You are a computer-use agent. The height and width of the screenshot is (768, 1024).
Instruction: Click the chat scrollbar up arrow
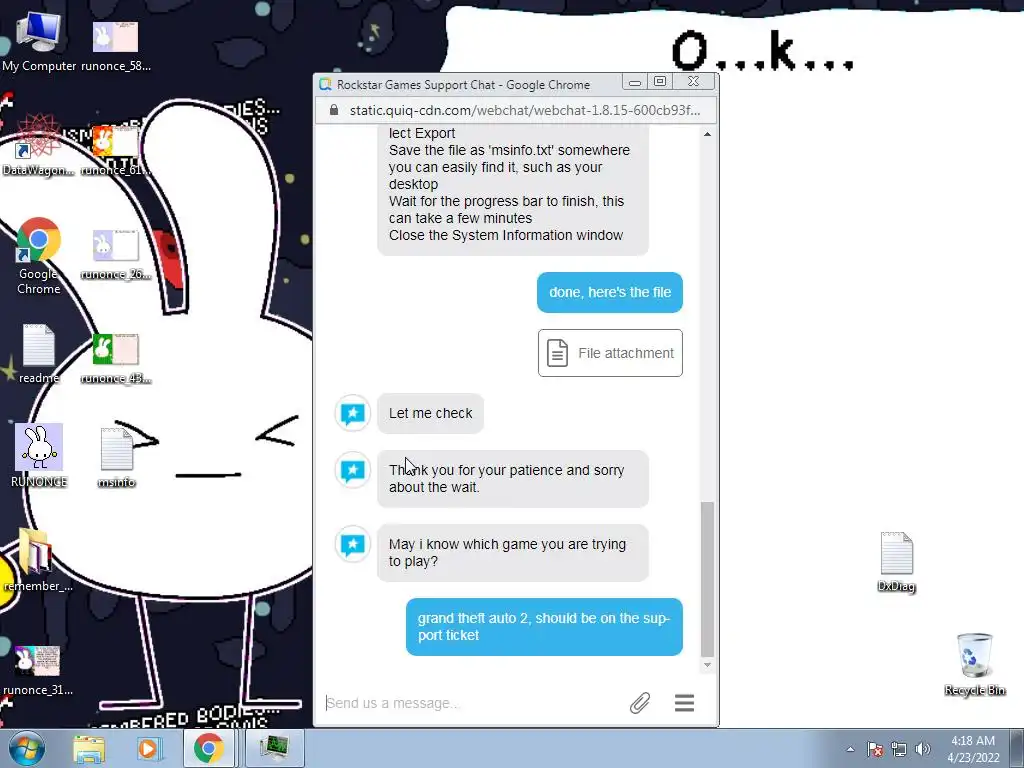[707, 134]
